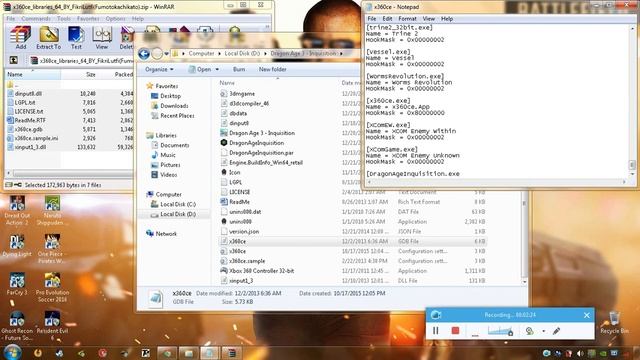The width and height of the screenshot is (640, 360).
Task: Click the webcam icon in recorder toolbar
Action: pos(529,331)
